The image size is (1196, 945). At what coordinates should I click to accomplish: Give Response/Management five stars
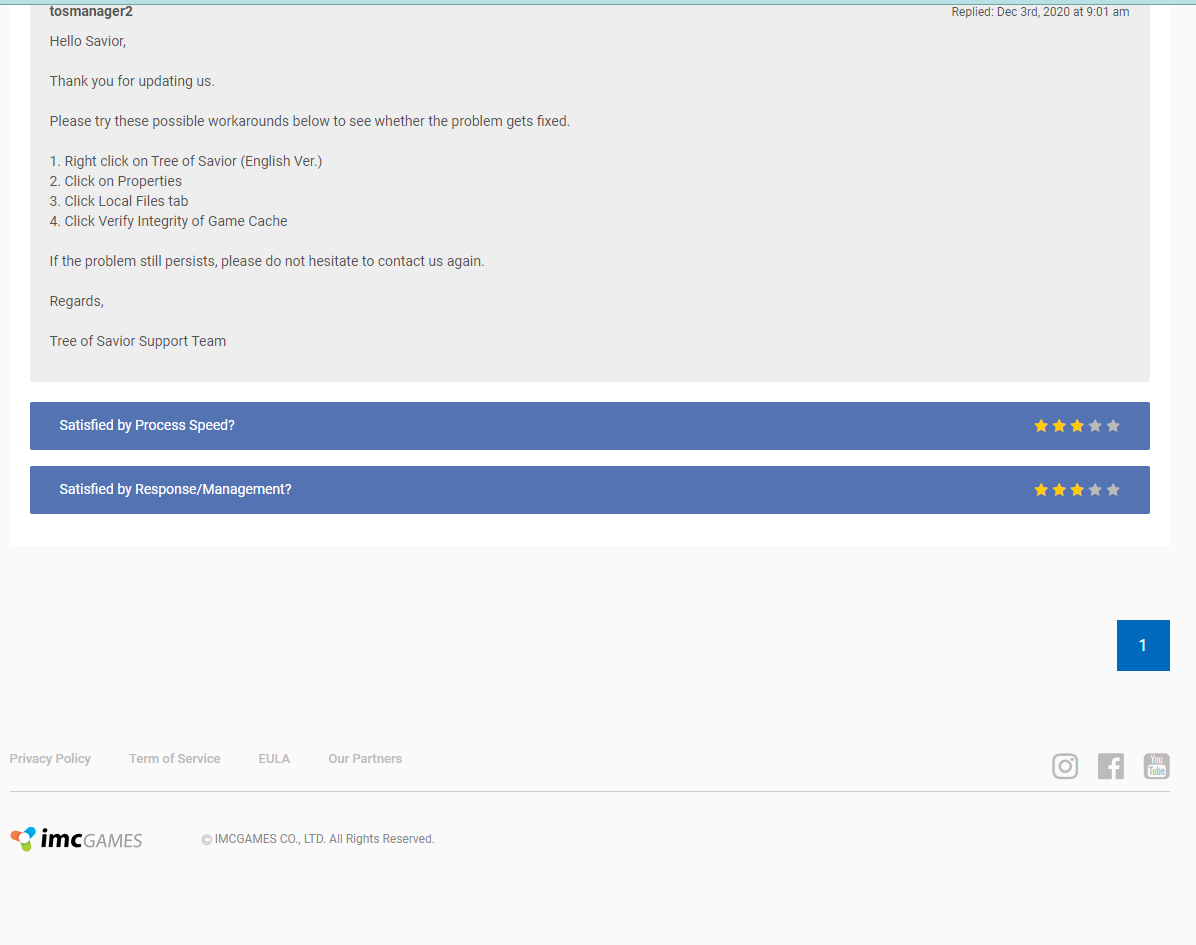pyautogui.click(x=1113, y=490)
